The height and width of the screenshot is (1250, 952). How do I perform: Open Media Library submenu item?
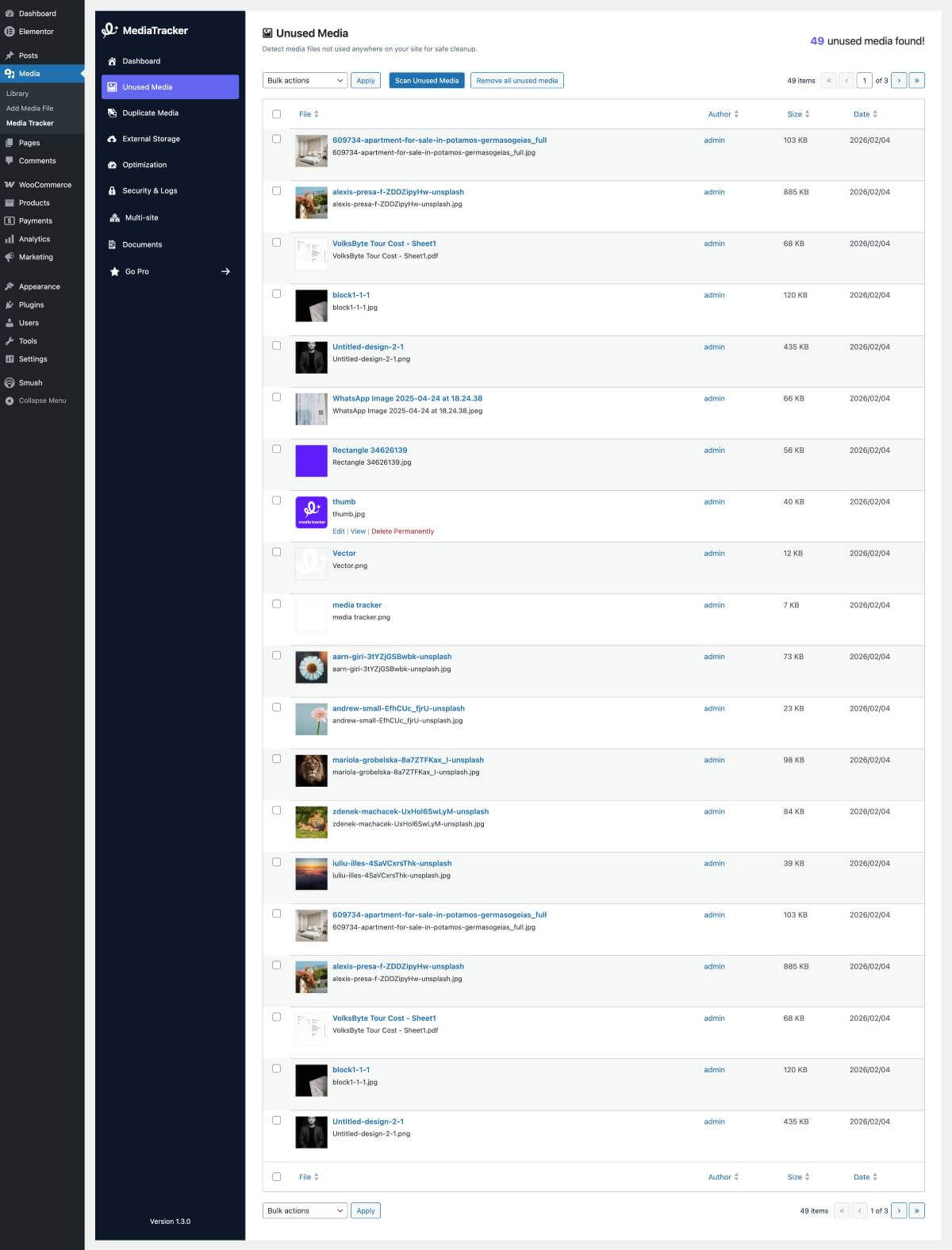coord(17,94)
